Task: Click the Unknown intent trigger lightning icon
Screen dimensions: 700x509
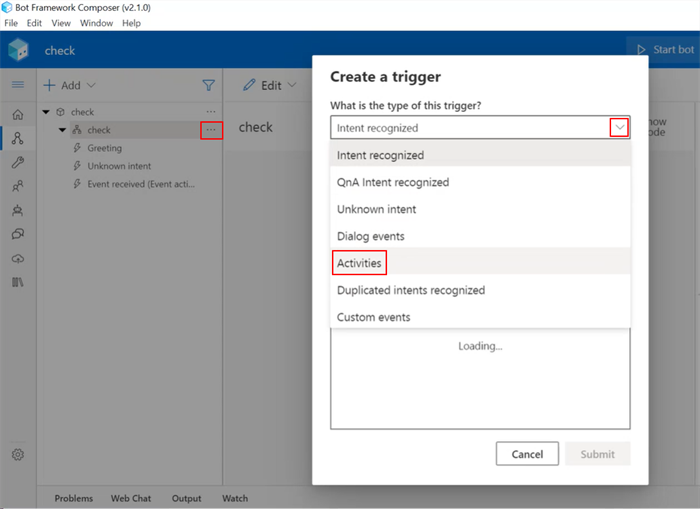Action: [77, 166]
